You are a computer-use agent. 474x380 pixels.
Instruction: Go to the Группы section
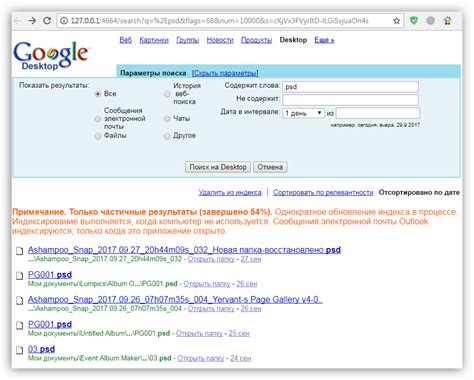(188, 40)
